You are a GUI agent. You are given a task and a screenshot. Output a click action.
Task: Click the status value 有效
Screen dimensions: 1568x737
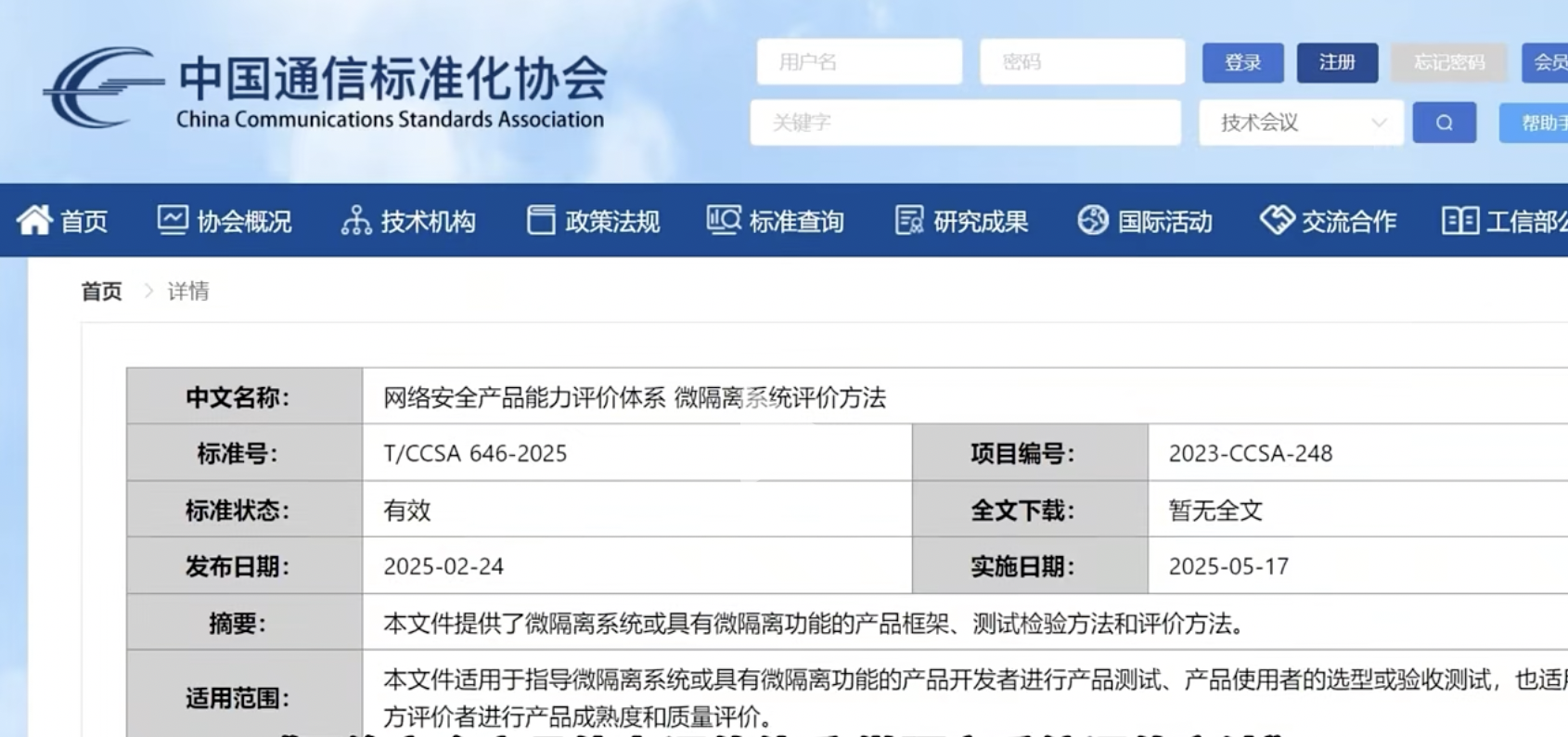click(x=407, y=511)
